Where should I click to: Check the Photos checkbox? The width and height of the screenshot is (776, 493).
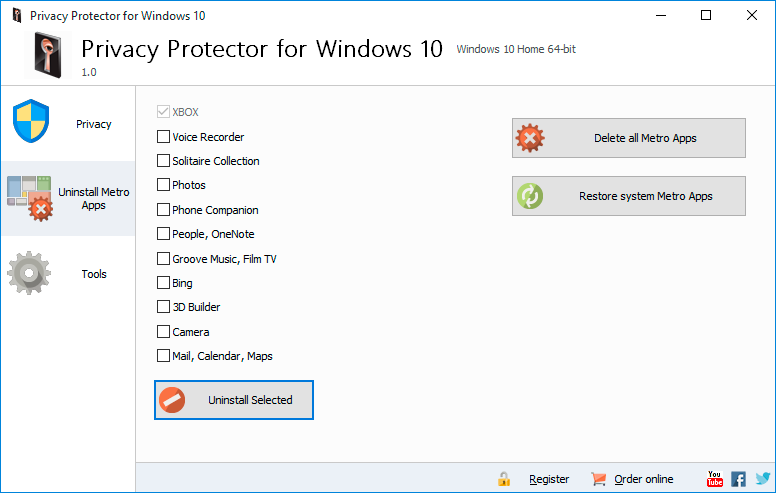[x=163, y=185]
